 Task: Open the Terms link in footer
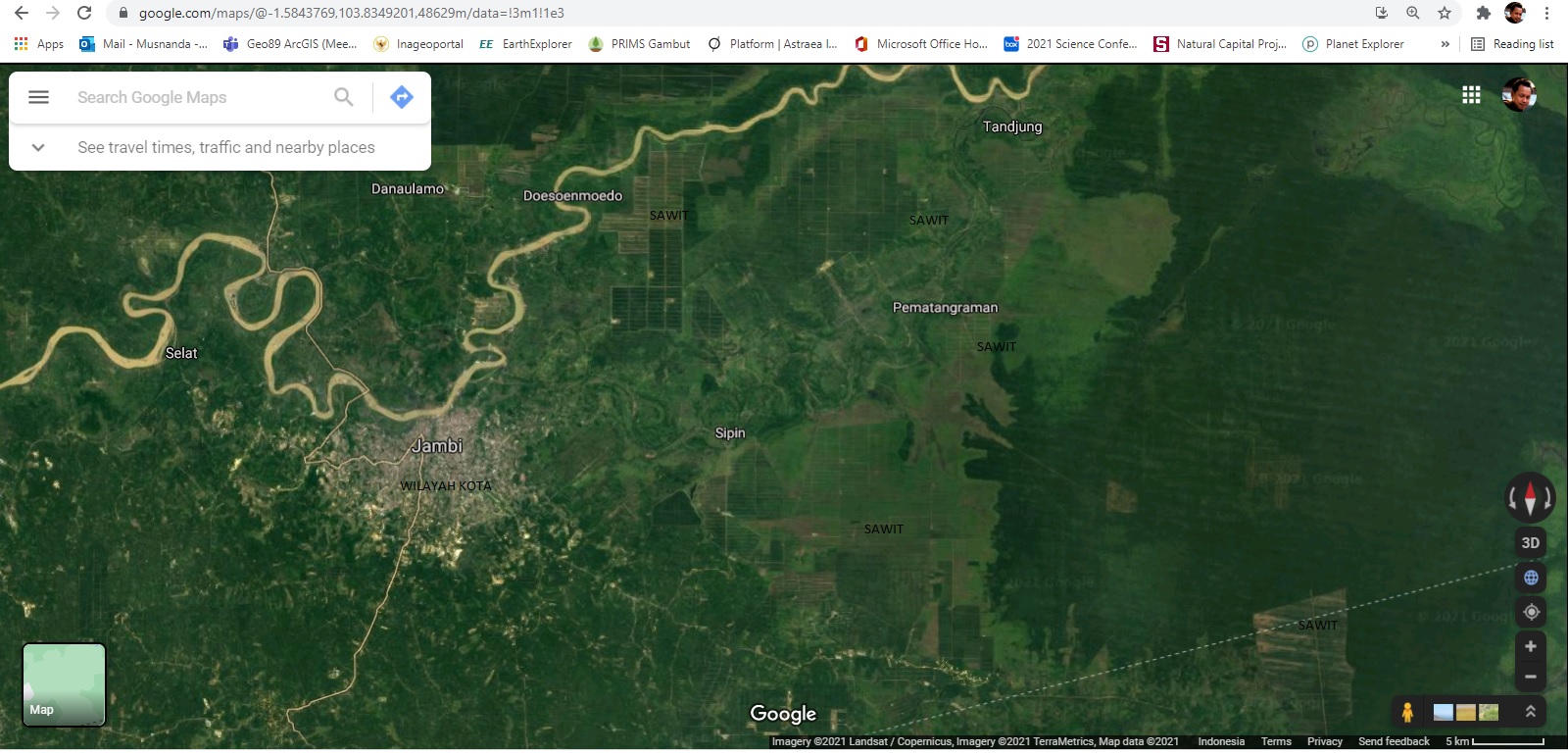[x=1276, y=741]
